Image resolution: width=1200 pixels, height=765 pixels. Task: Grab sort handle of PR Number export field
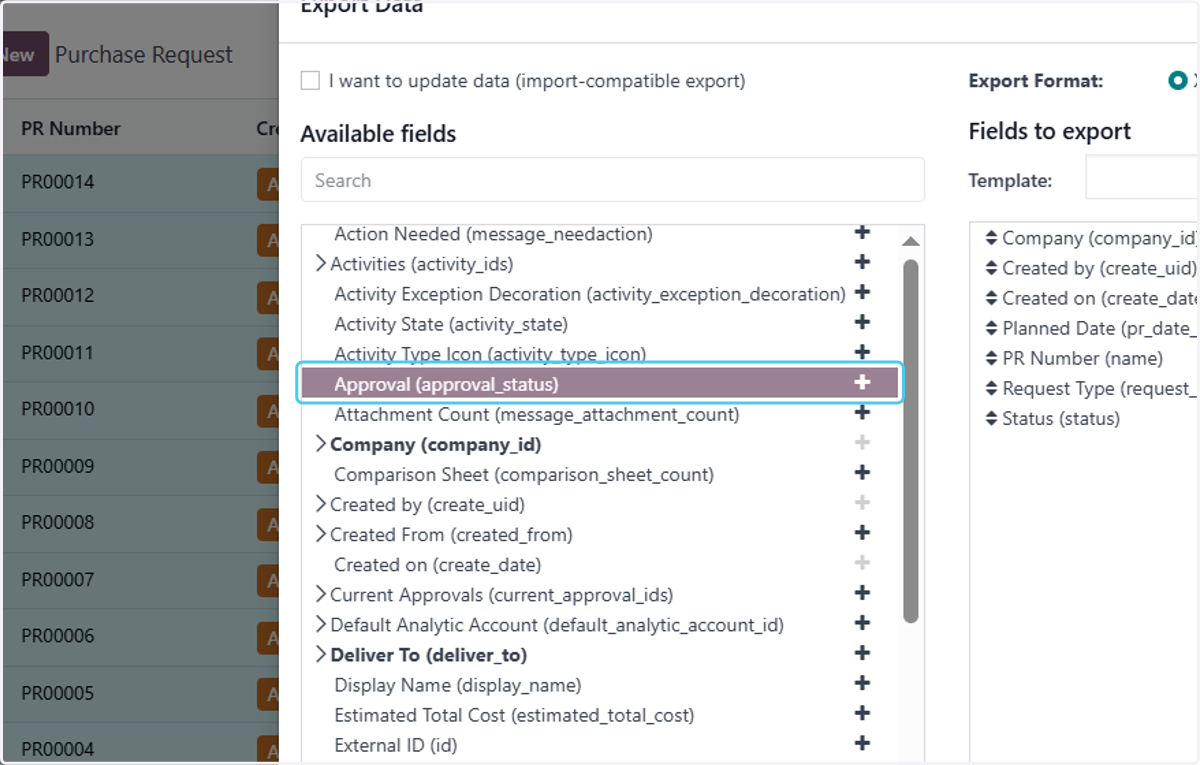point(991,358)
